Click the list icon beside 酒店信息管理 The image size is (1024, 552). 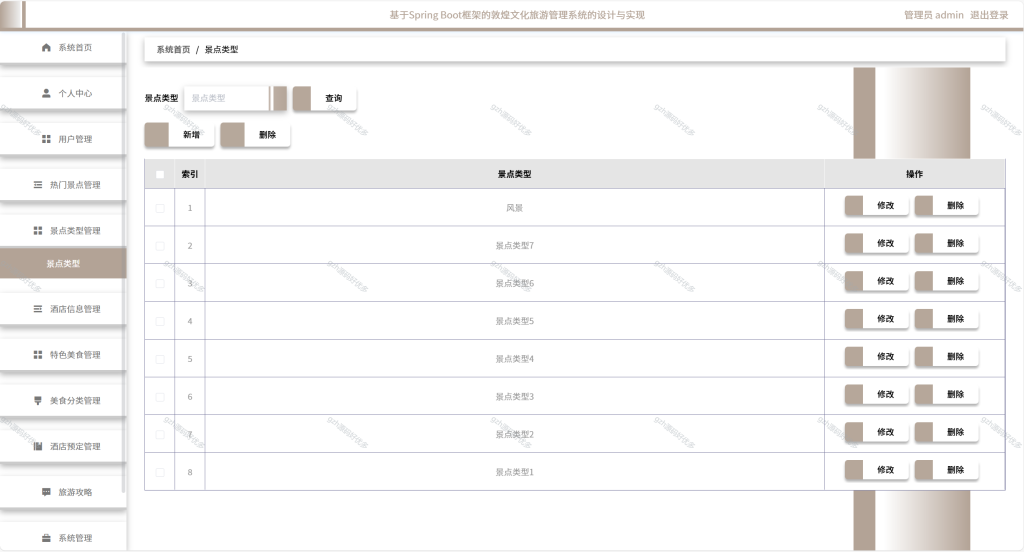(x=38, y=309)
